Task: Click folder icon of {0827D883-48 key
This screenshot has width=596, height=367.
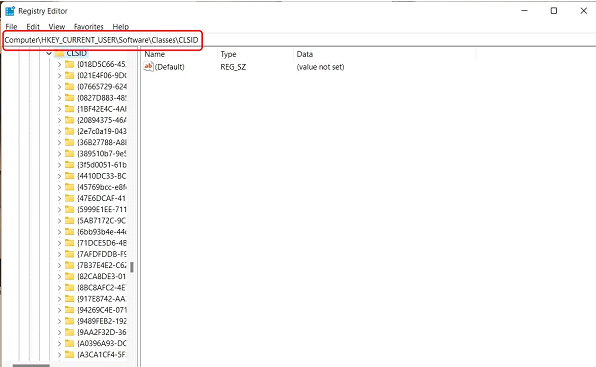Action: [x=70, y=98]
